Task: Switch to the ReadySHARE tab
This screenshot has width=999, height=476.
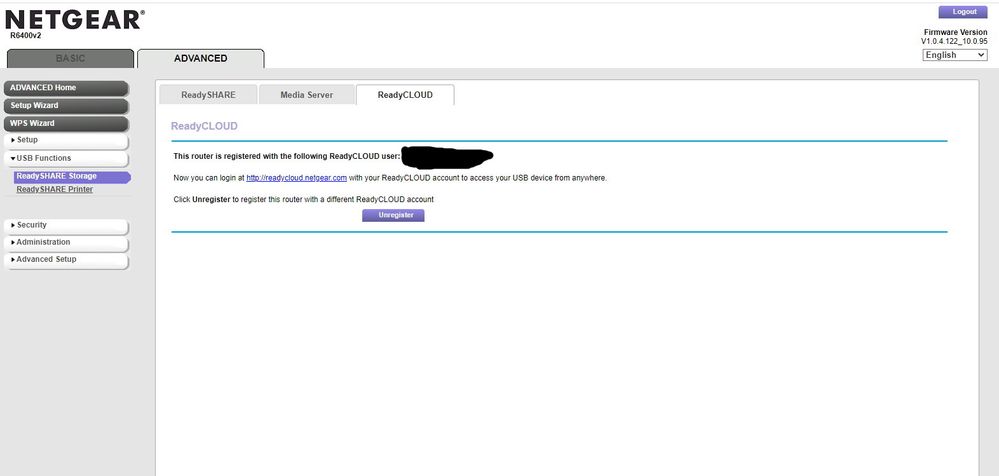Action: [208, 95]
